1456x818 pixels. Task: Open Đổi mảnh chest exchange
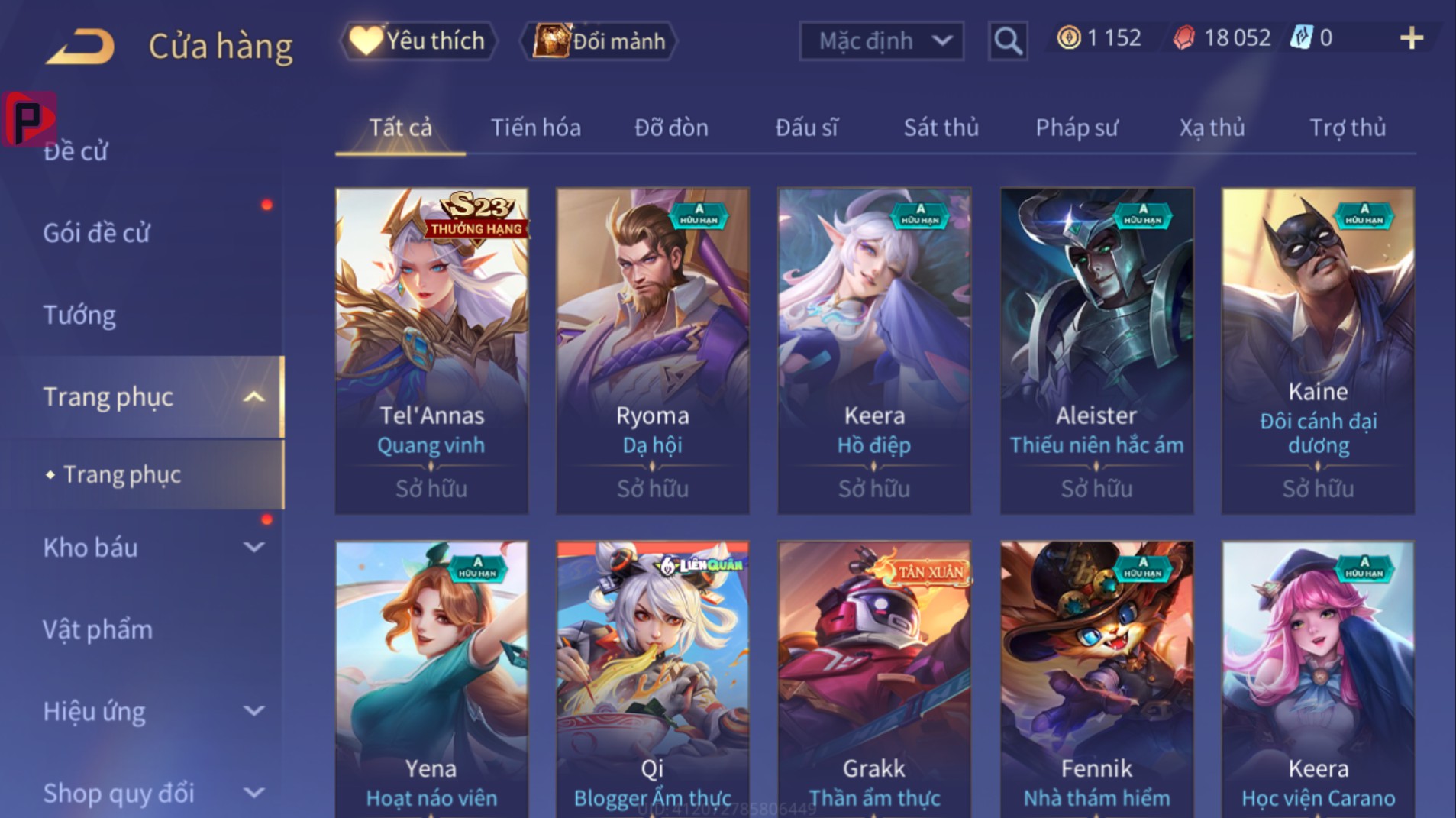point(599,40)
